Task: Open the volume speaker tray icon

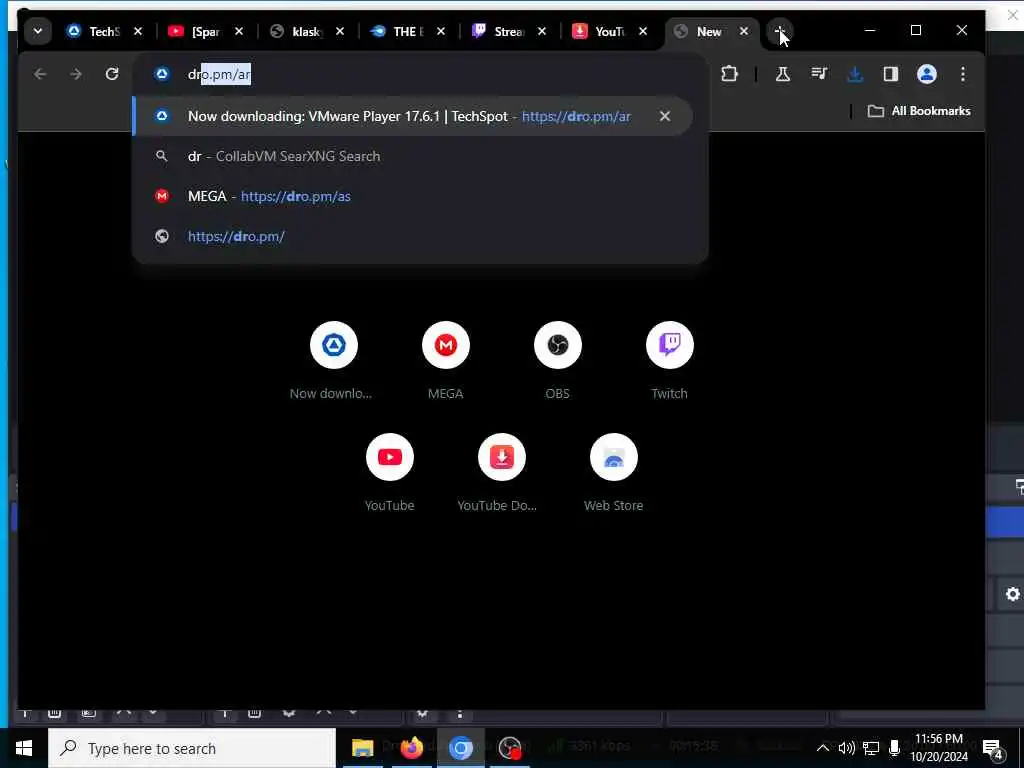Action: [x=846, y=748]
